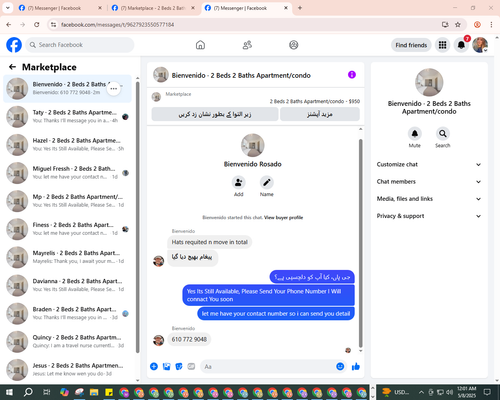Search in conversation with magnifier icon
Viewport: 500px width, 400px height.
pos(443,134)
